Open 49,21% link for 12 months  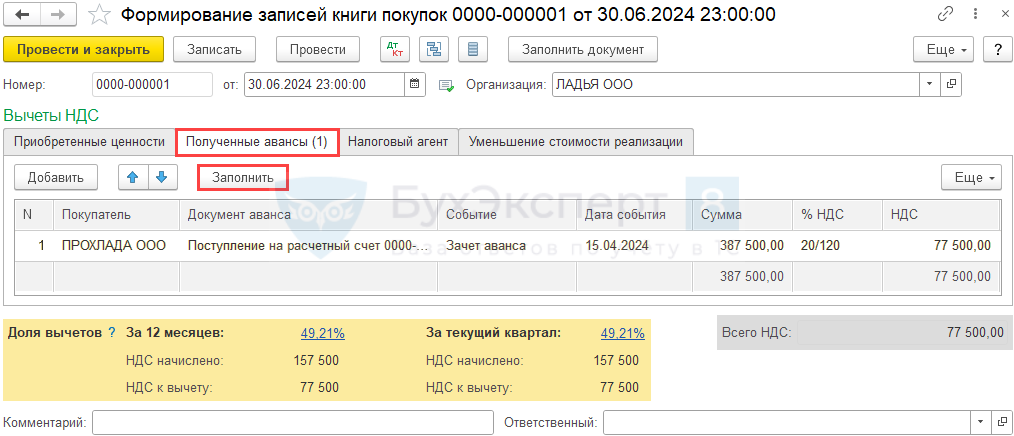321,333
